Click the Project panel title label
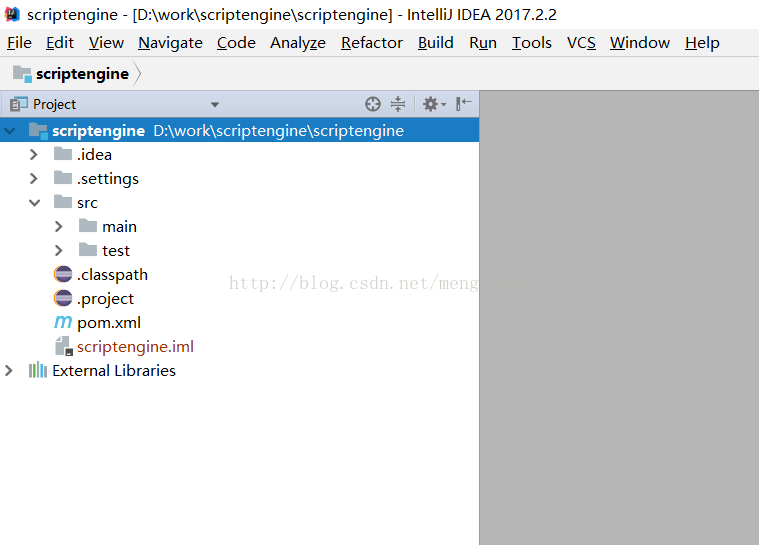The height and width of the screenshot is (545, 759). coord(55,104)
